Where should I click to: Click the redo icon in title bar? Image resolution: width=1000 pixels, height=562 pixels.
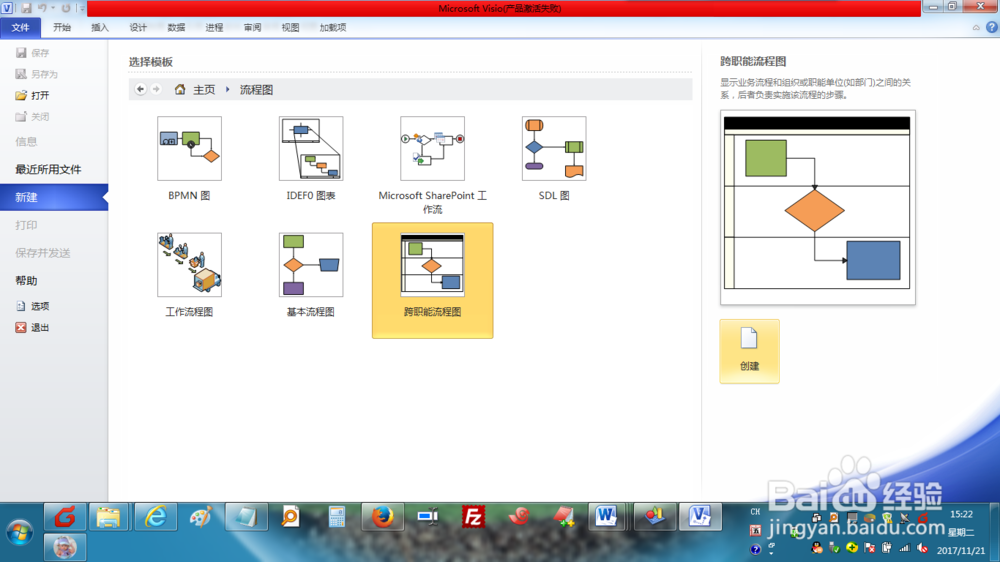[x=66, y=8]
